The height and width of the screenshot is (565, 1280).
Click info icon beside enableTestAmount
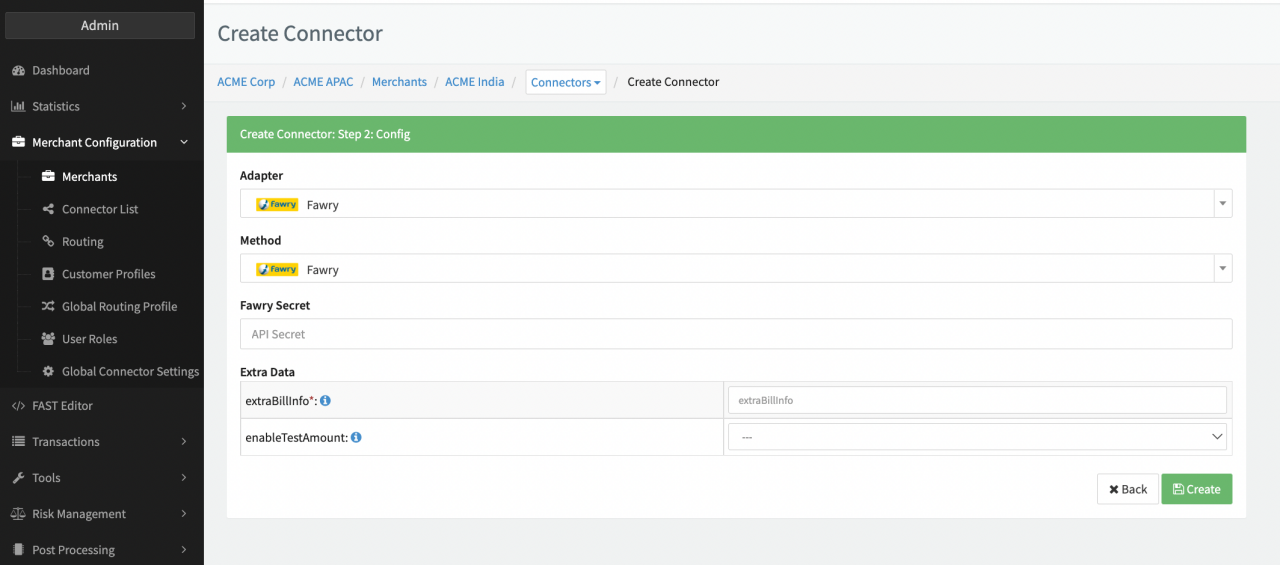click(356, 437)
